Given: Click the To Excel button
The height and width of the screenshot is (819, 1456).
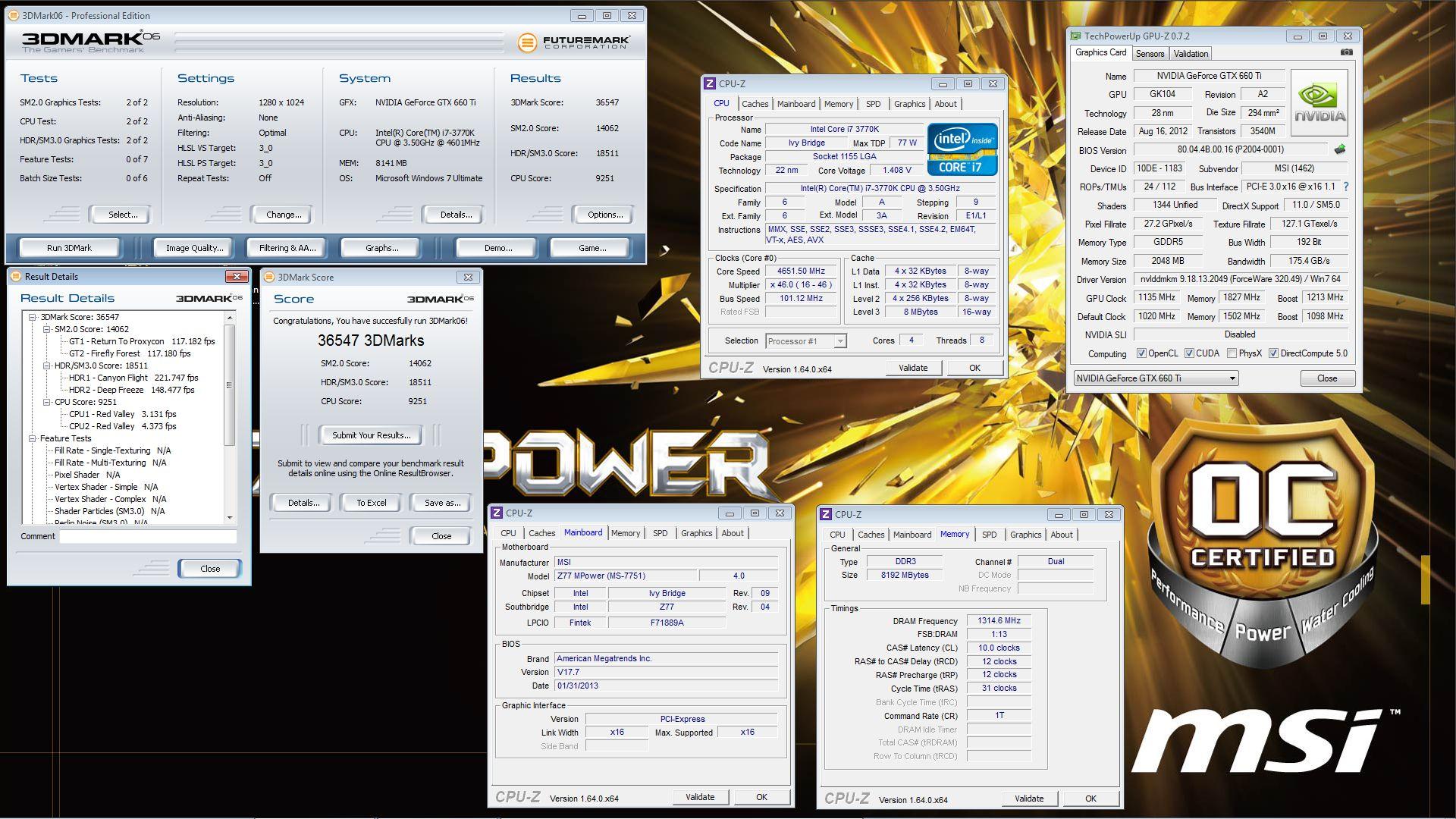Looking at the screenshot, I should click(372, 503).
